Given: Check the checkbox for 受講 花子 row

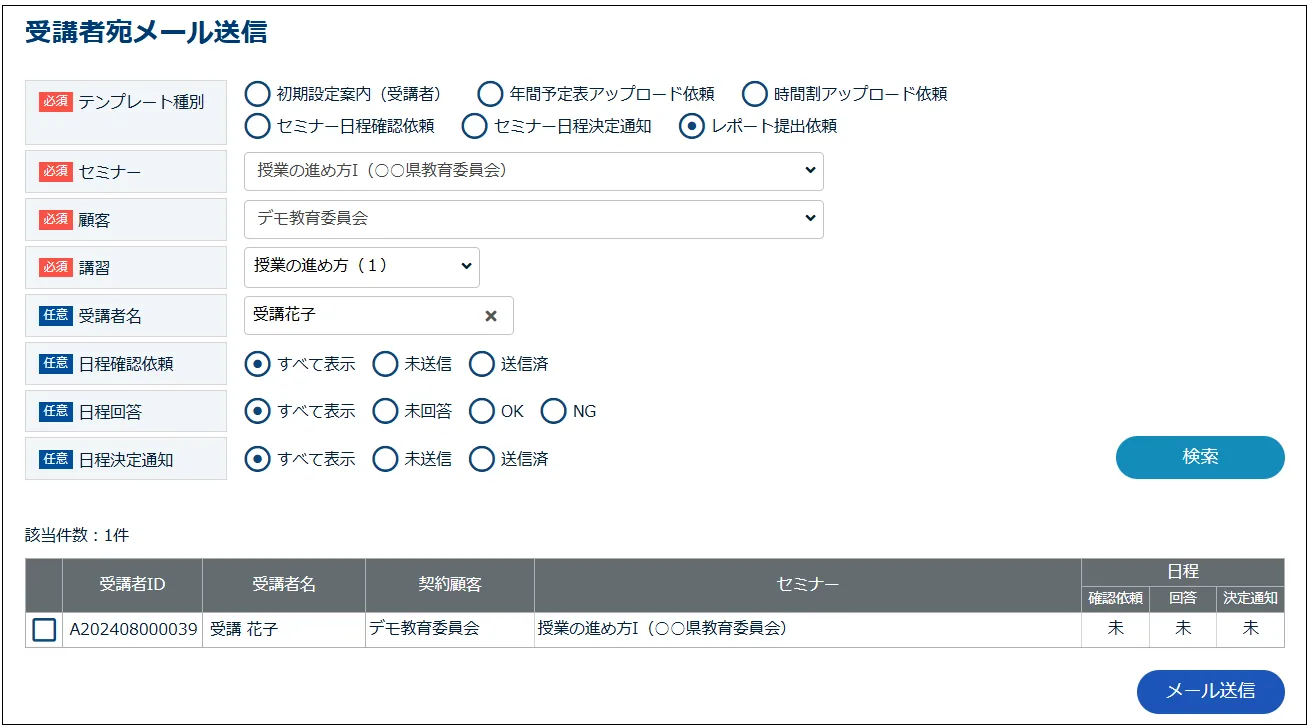Looking at the screenshot, I should pos(44,630).
